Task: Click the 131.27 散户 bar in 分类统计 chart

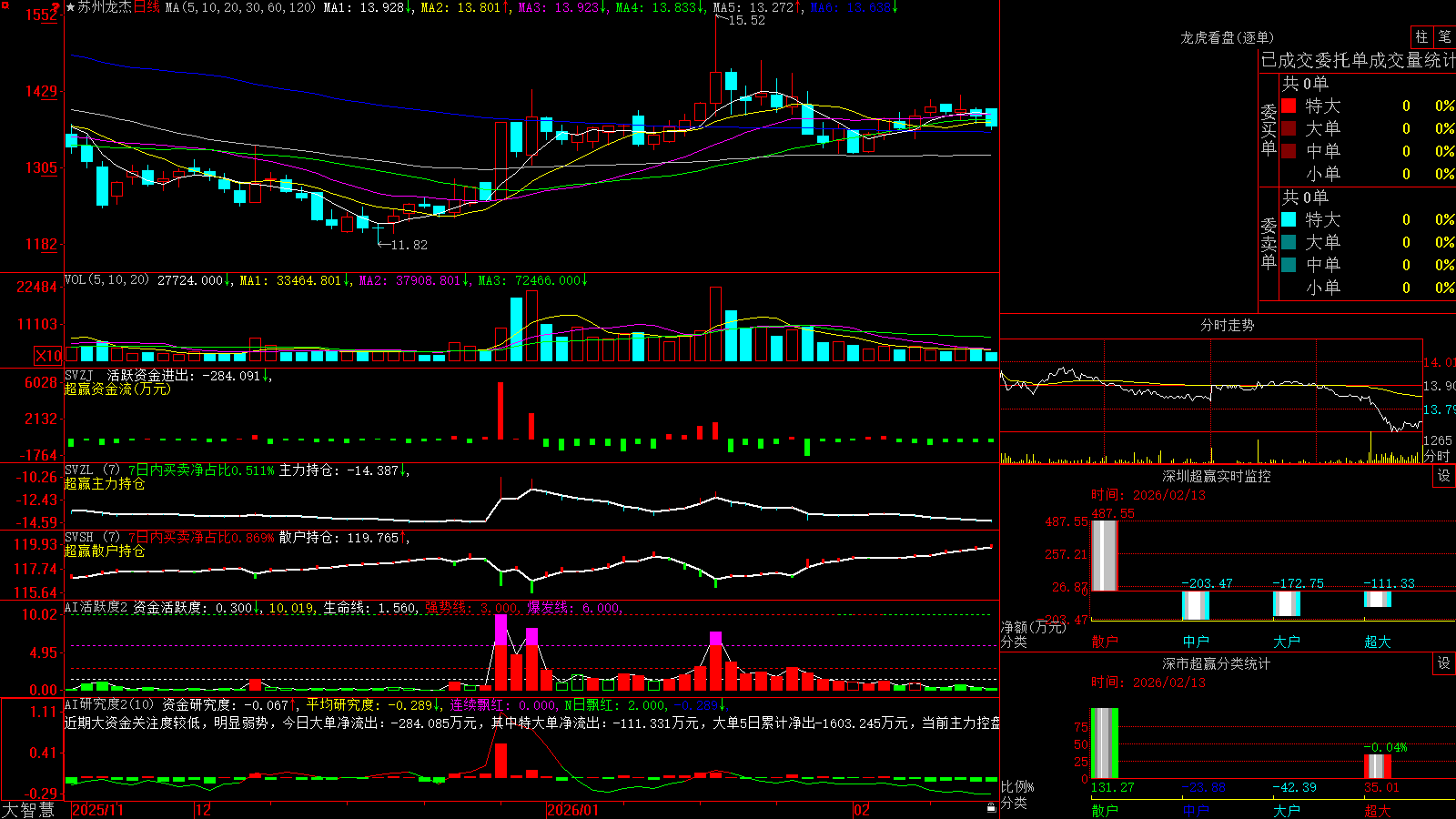Action: [x=1104, y=743]
